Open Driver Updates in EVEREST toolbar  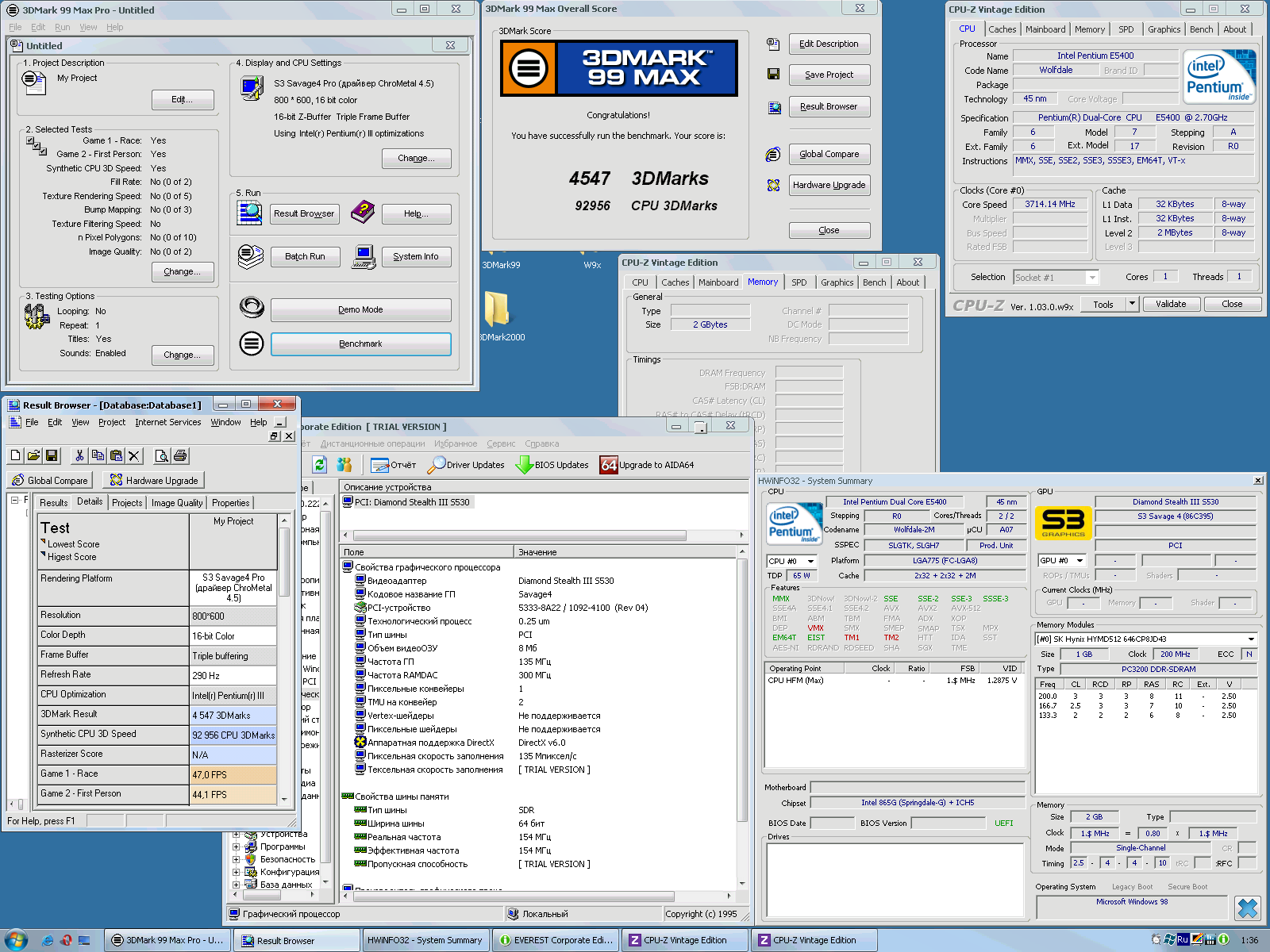pyautogui.click(x=466, y=465)
